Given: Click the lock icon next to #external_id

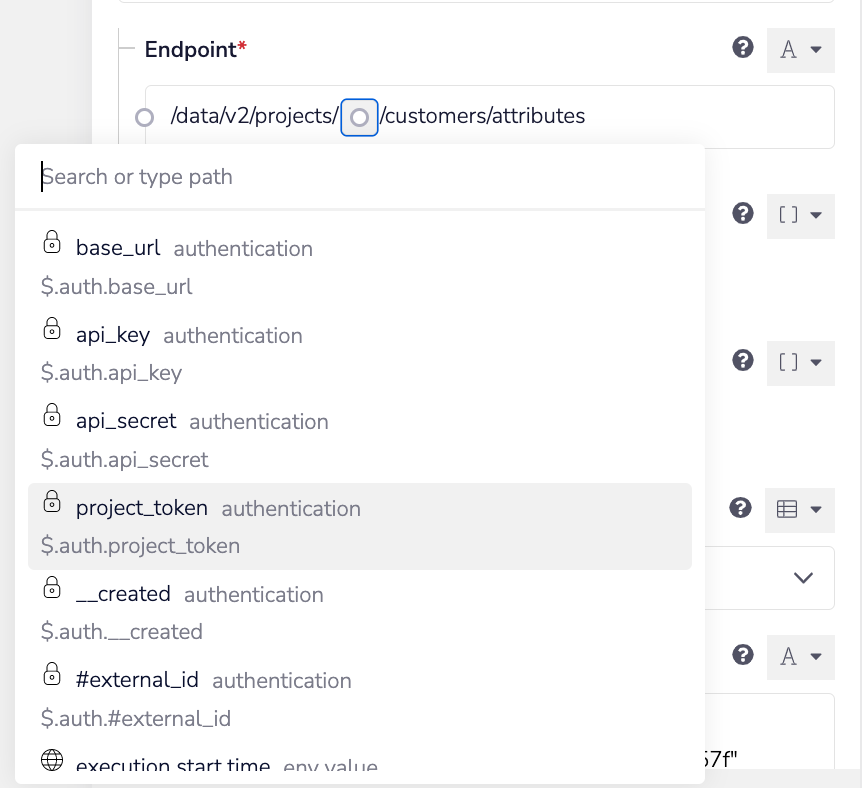Looking at the screenshot, I should click(x=52, y=675).
